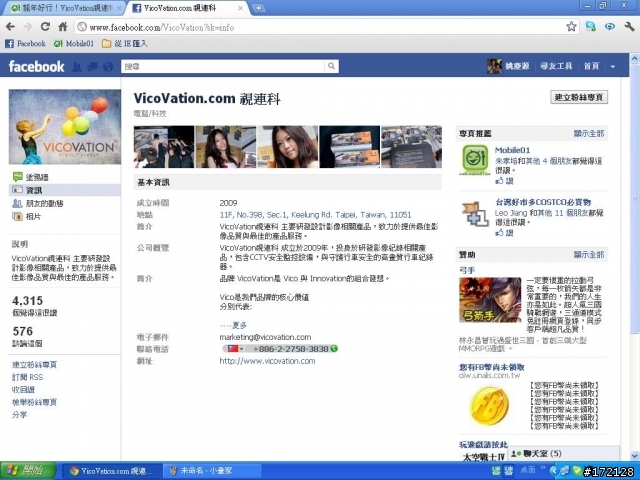Click the green call icon after phone number
This screenshot has width=640, height=480.
(x=334, y=349)
